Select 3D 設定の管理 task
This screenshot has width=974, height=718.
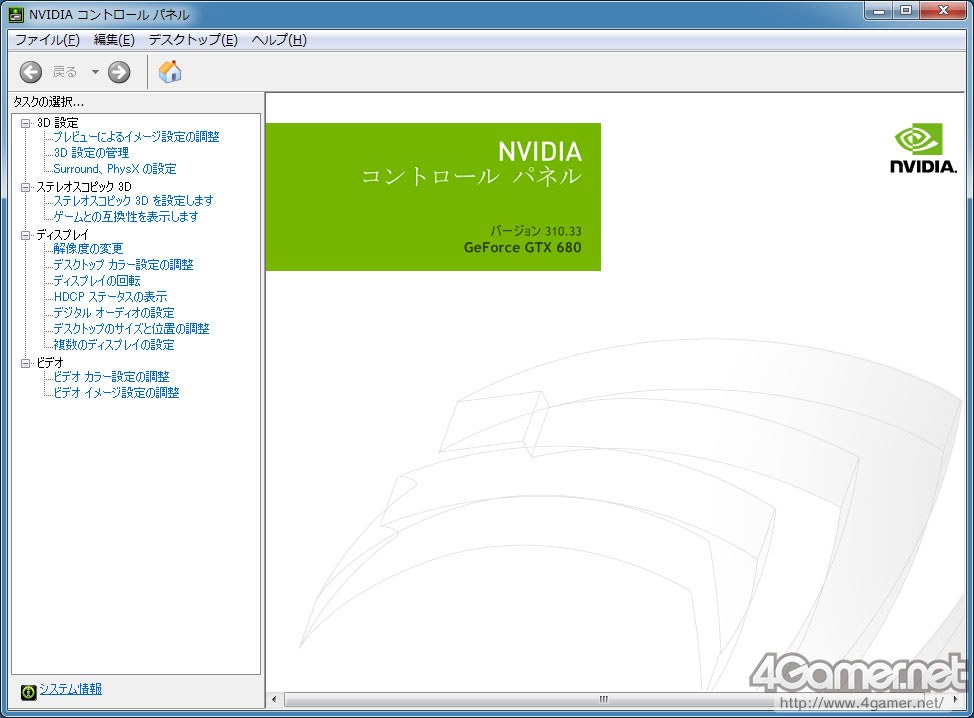click(x=91, y=153)
